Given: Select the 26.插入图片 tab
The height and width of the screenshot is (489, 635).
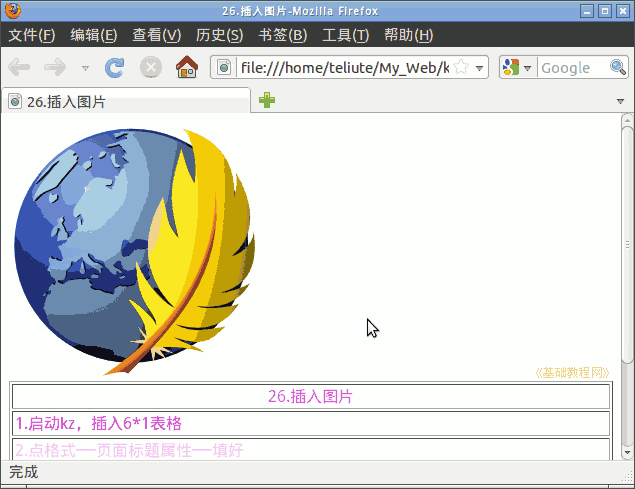Looking at the screenshot, I should click(x=126, y=101).
